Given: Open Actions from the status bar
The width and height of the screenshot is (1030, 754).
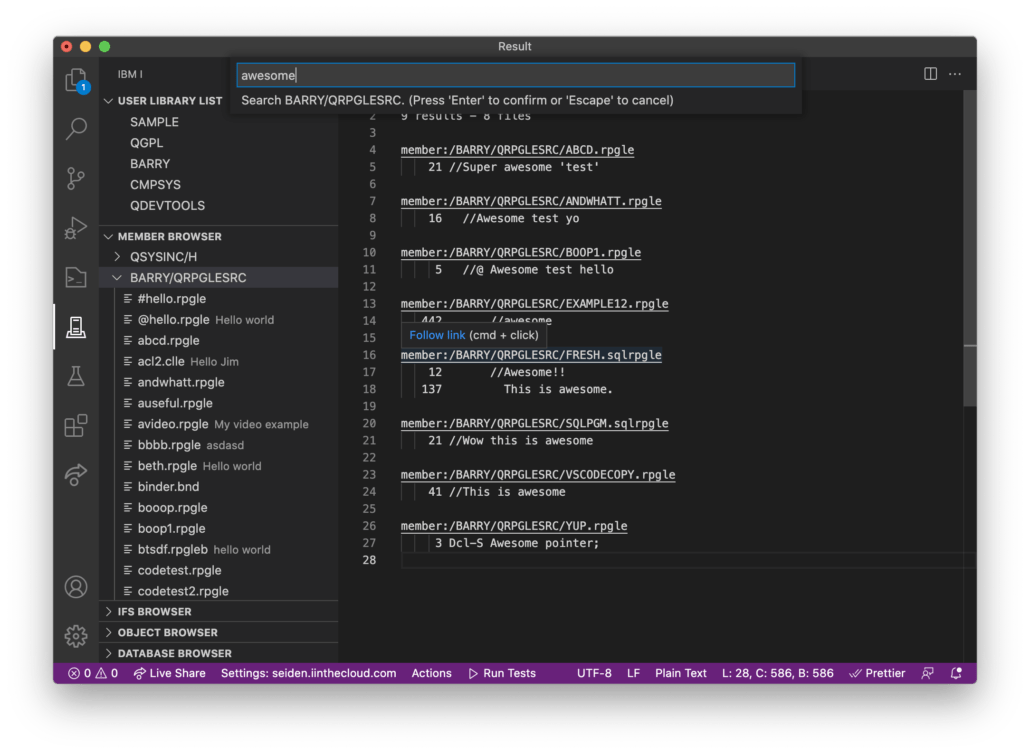Looking at the screenshot, I should 431,673.
